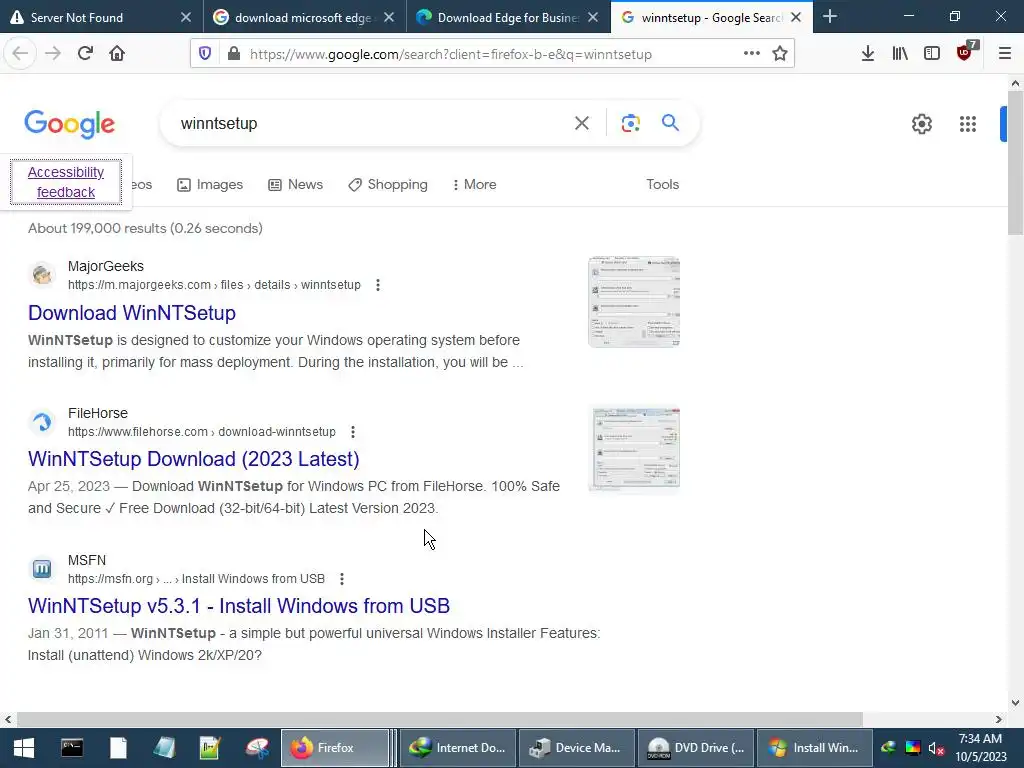Close the Server Not Found tab
1024x768 pixels.
coord(186,18)
